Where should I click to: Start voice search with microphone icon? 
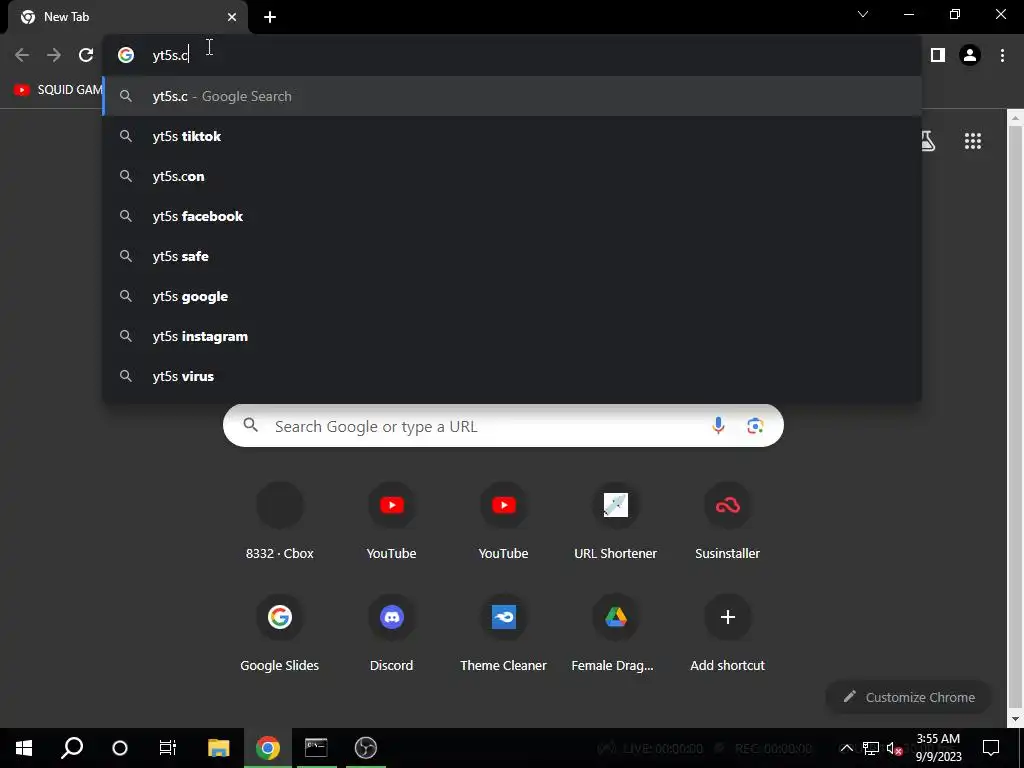(718, 426)
